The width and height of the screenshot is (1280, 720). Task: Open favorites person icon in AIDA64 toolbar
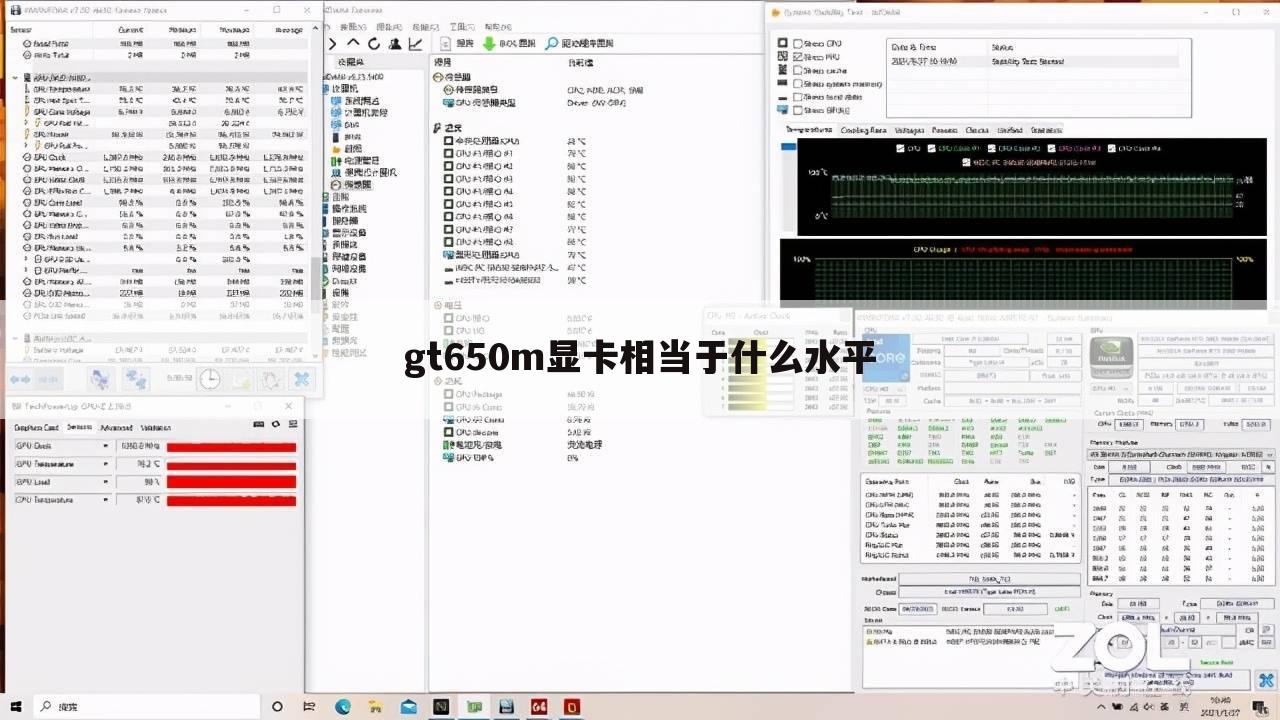click(x=394, y=44)
